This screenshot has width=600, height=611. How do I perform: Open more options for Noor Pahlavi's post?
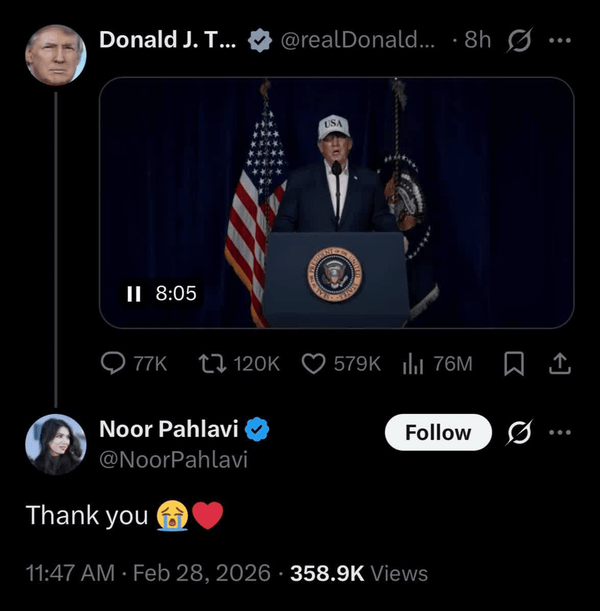coord(560,433)
